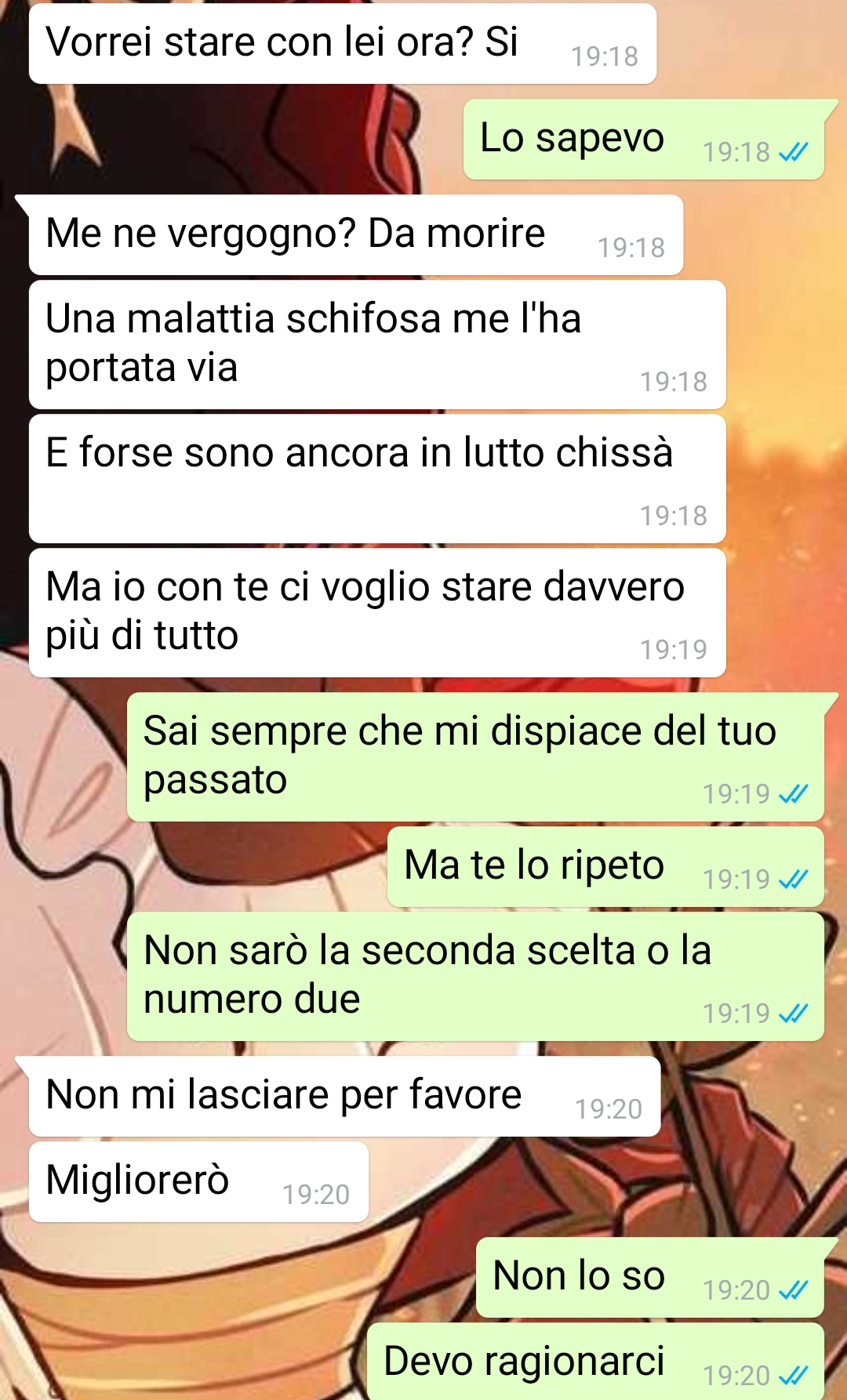Select the 'Lo sapevo' message bubble

[644, 140]
